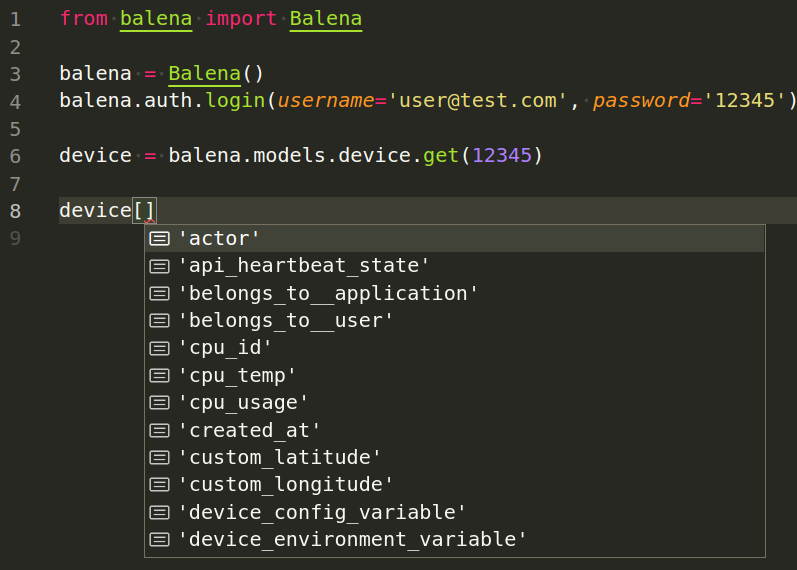Choose the 'actor' key suggestion
797x570 pixels.
coord(219,239)
